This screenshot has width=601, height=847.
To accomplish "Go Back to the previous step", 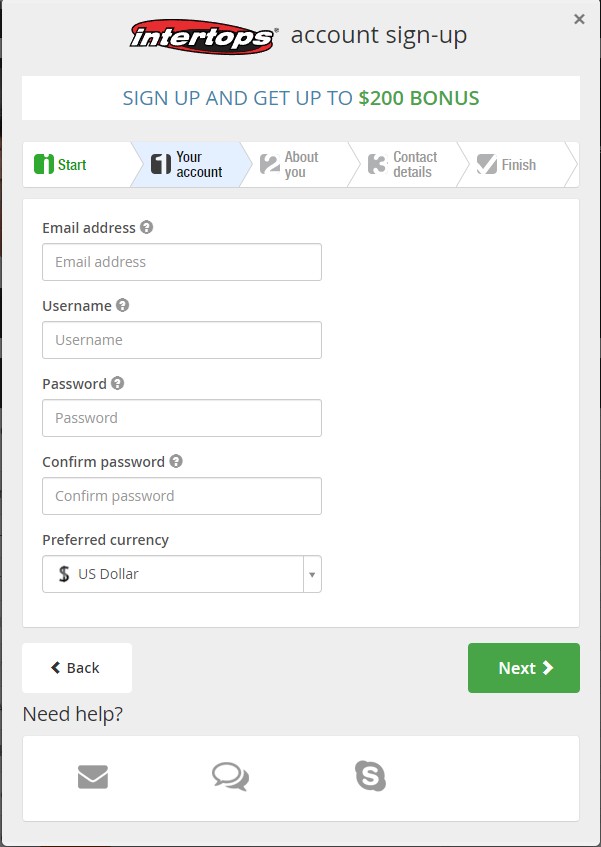I will (77, 668).
